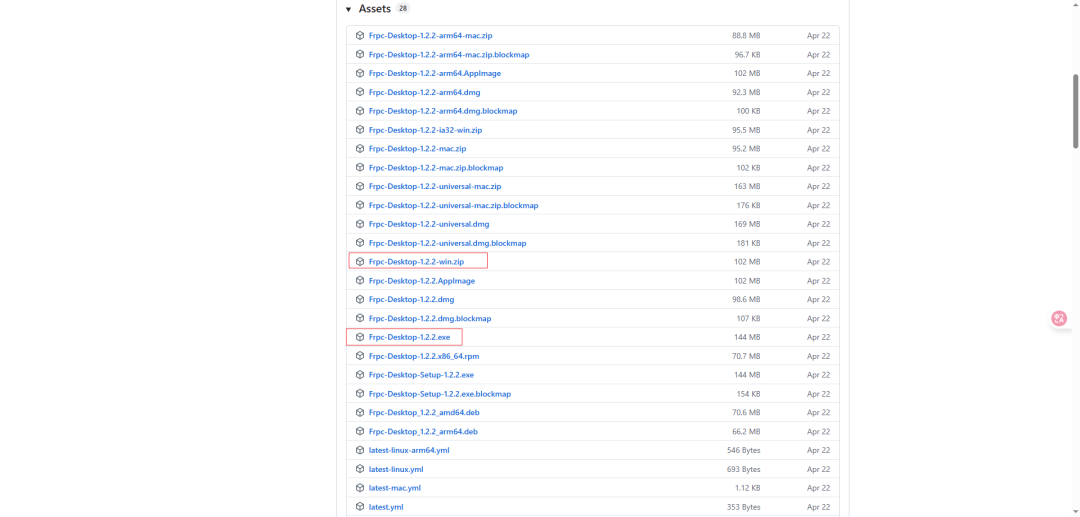Click package icon beside Frpc-Desktop-1.2.2.x86_64.rpm
The image size is (1080, 517).
coord(360,356)
